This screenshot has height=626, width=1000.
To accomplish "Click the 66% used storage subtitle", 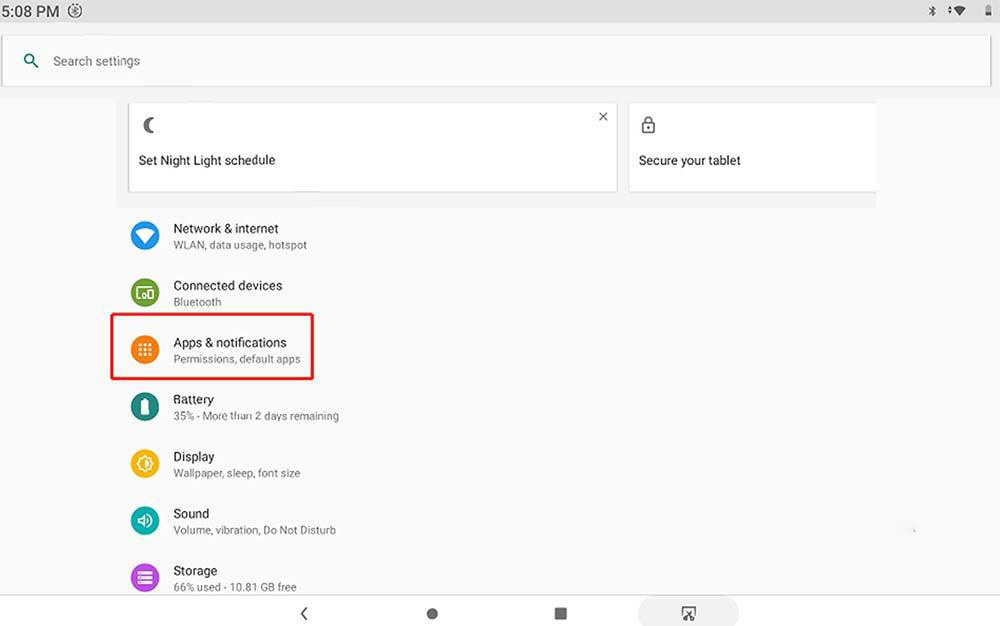I will coord(235,587).
